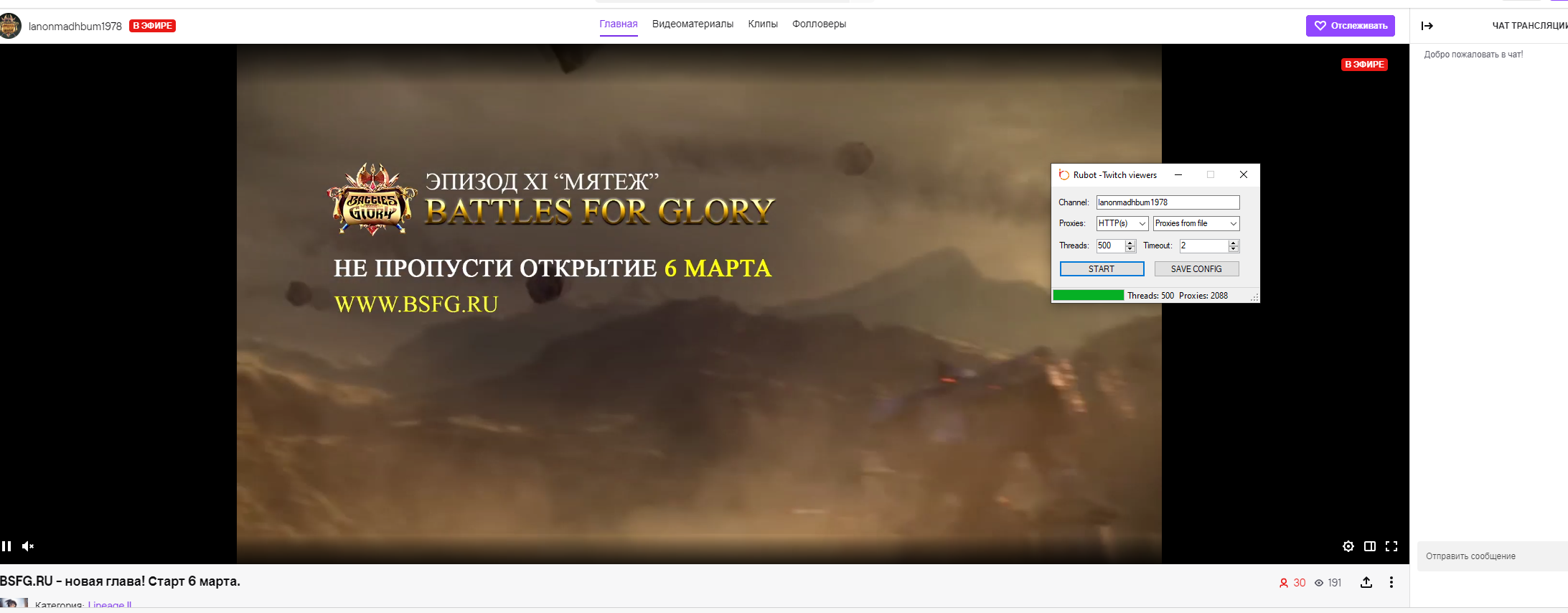Screen dimensions: 1568x613
Task: Expand the HTTP(s) proxy type dropdown
Action: 1142,224
